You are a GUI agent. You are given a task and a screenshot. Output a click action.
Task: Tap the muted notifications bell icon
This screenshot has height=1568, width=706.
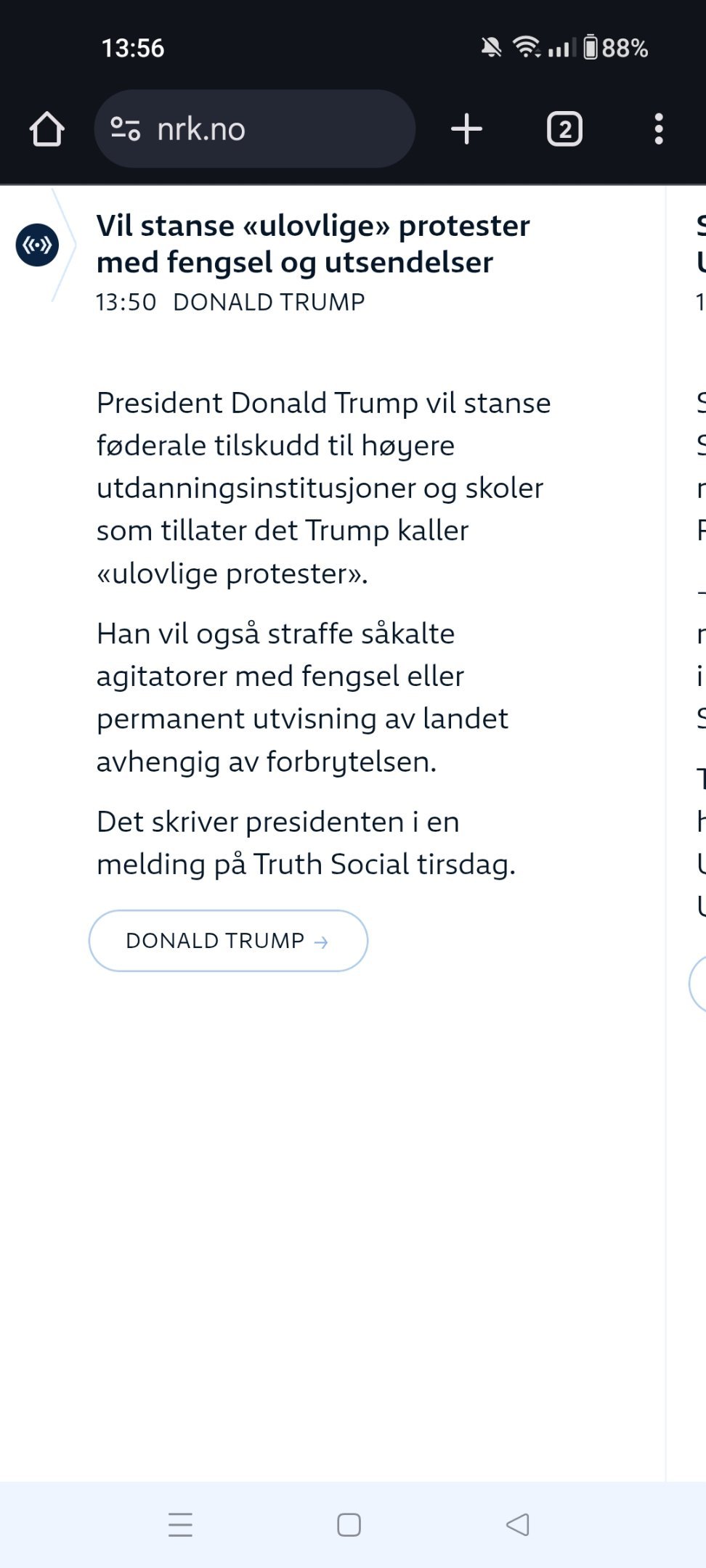click(x=491, y=48)
